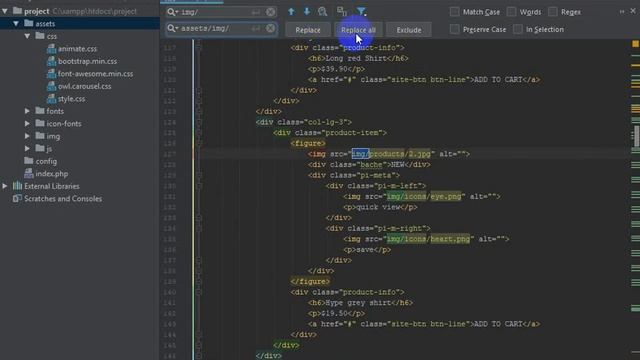Click the css folder icon
Image resolution: width=640 pixels, height=360 pixels.
coord(40,36)
